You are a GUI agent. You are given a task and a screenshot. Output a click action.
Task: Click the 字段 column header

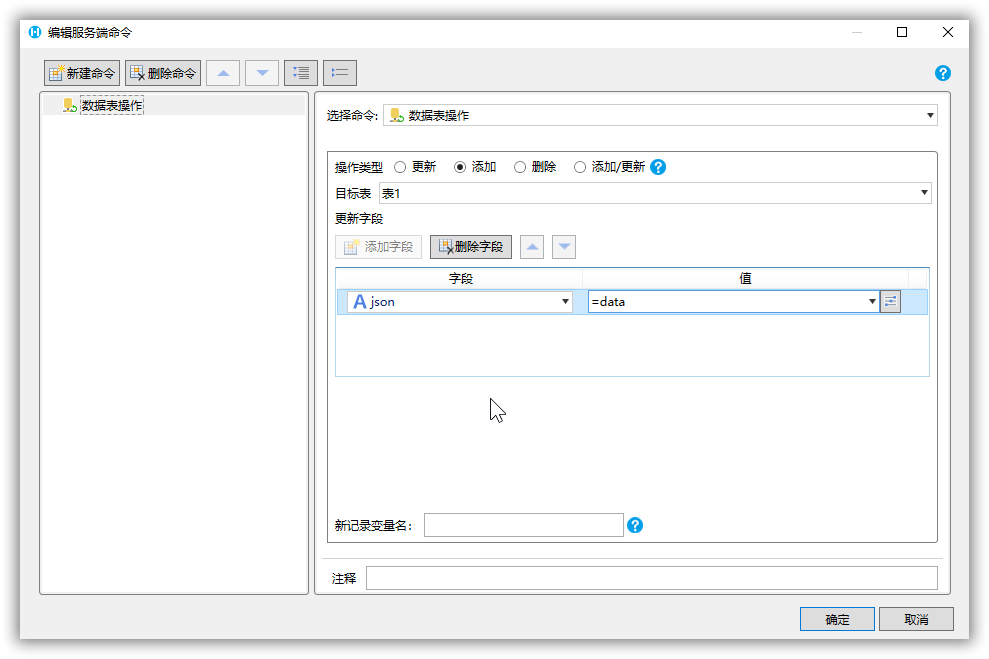click(x=460, y=278)
